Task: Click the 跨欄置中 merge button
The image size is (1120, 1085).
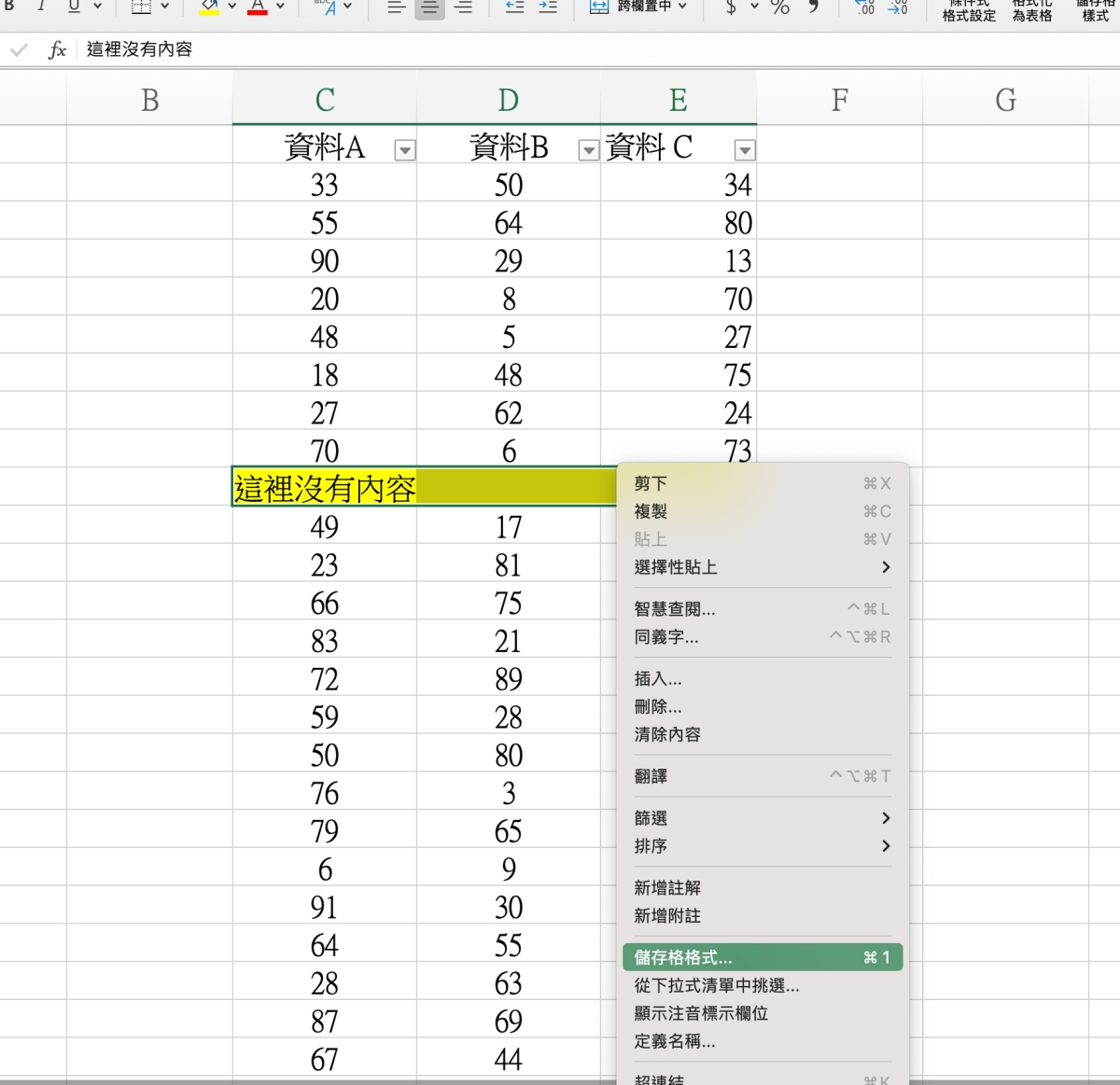Action: point(638,7)
